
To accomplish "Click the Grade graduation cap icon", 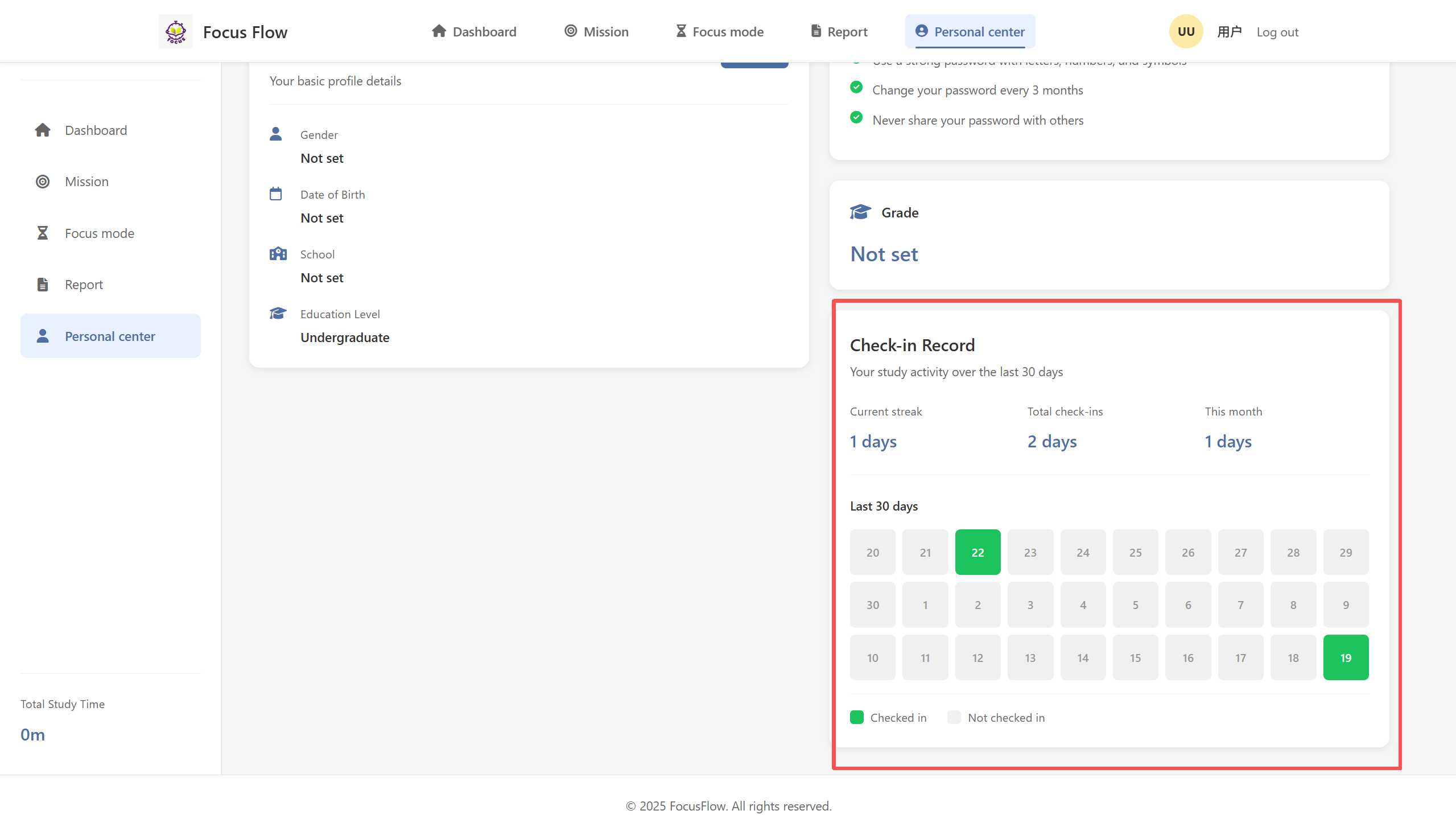I will 860,212.
